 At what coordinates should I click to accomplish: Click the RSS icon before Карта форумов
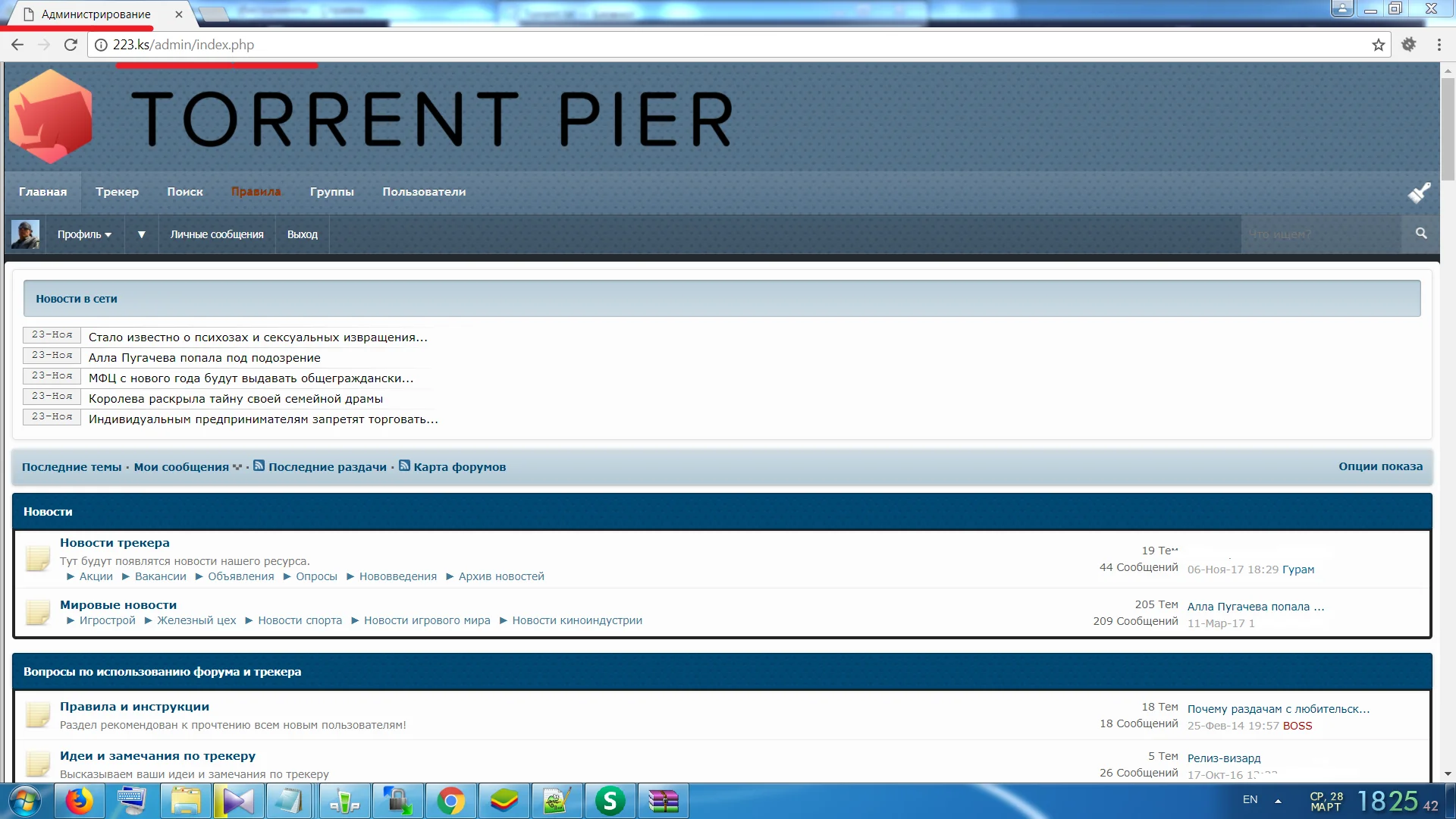pos(404,466)
